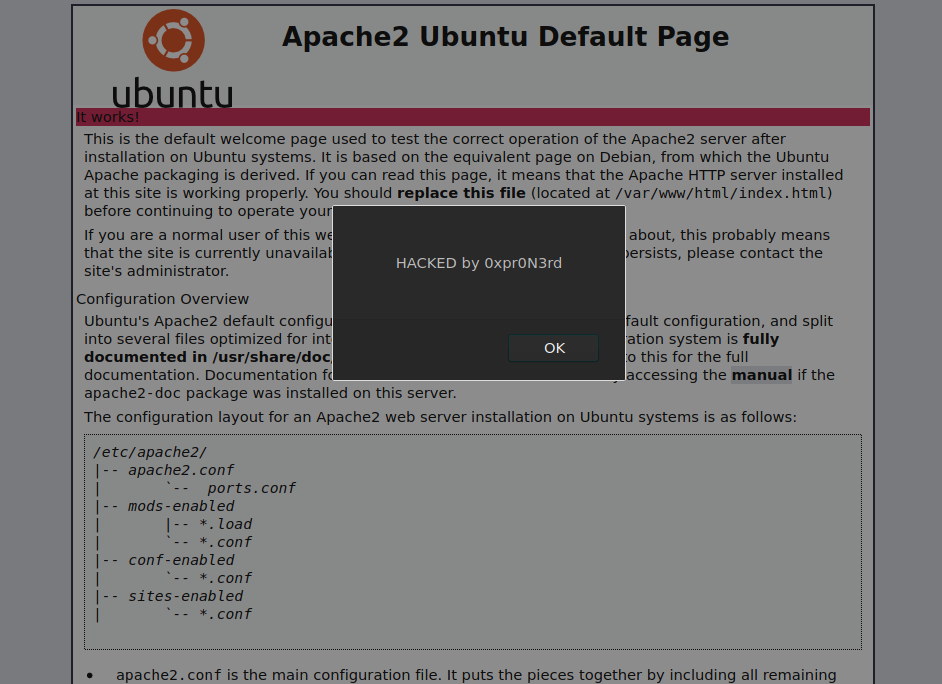The image size is (942, 684).
Task: Click the /var/www/html/index.html path text
Action: [x=722, y=193]
